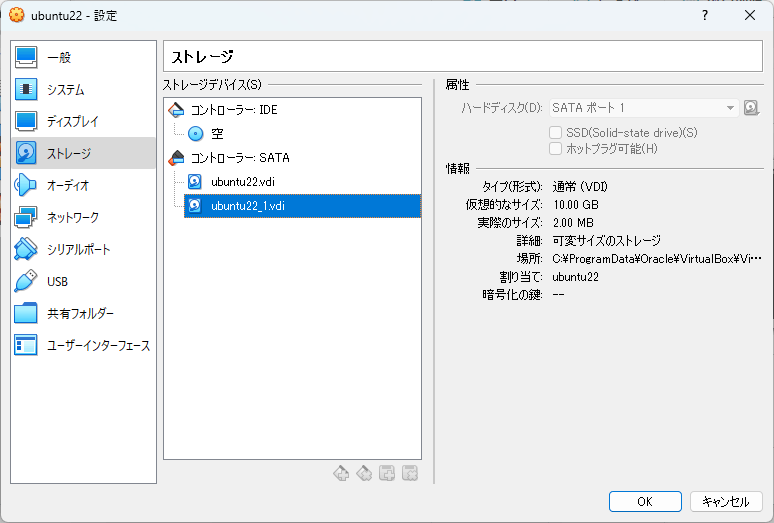
Task: Click the ubuntu22 gear icon in title bar
Action: coord(16,15)
